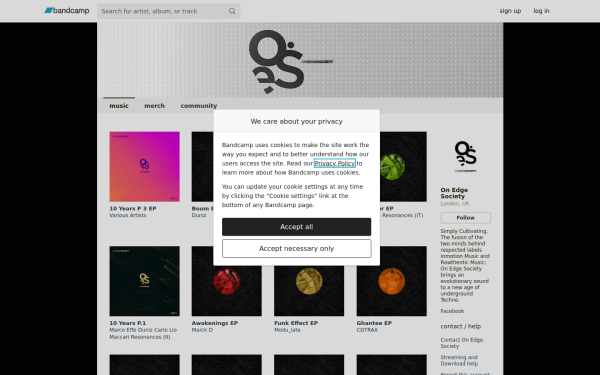Switch to the community tab
The height and width of the screenshot is (375, 600).
click(x=199, y=106)
